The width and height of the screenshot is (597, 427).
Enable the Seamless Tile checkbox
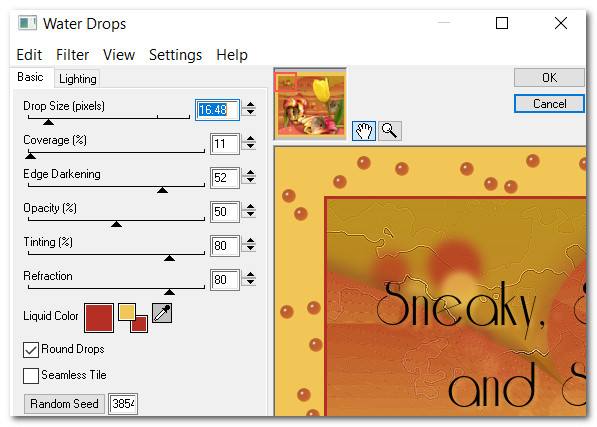tap(31, 376)
